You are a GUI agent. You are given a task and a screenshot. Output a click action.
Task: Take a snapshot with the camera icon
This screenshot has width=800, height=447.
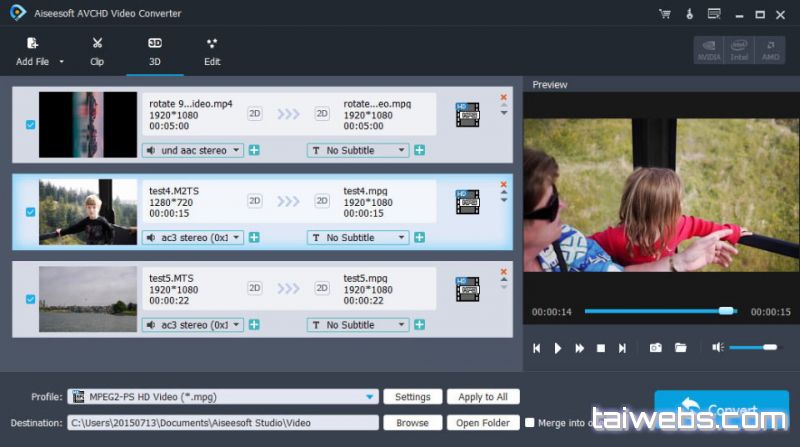(655, 348)
